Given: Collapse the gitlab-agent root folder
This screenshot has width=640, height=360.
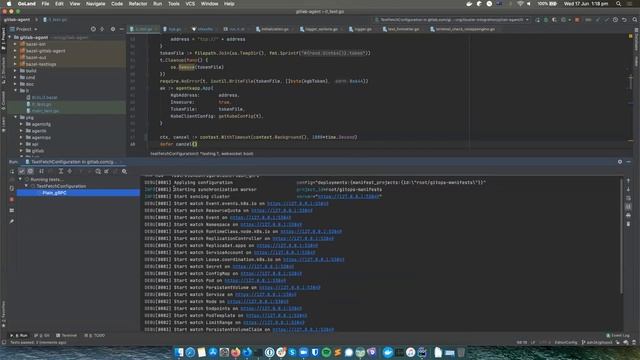Looking at the screenshot, I should point(10,37).
